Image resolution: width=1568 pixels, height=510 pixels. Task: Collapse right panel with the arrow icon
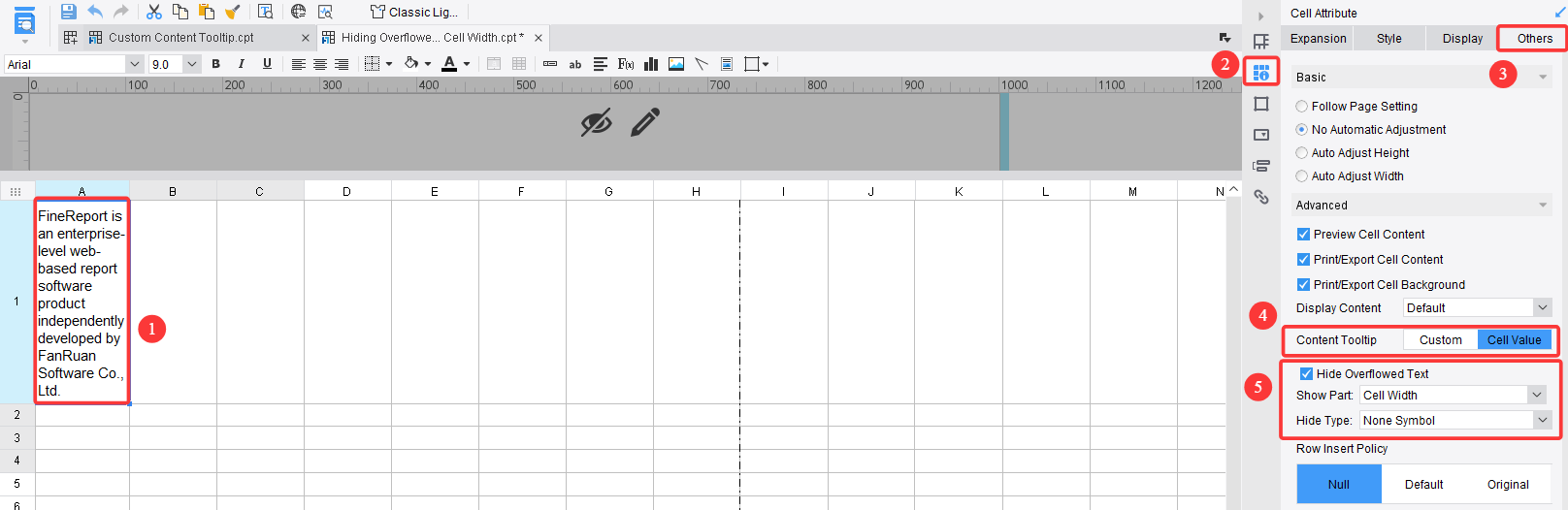pyautogui.click(x=1261, y=16)
